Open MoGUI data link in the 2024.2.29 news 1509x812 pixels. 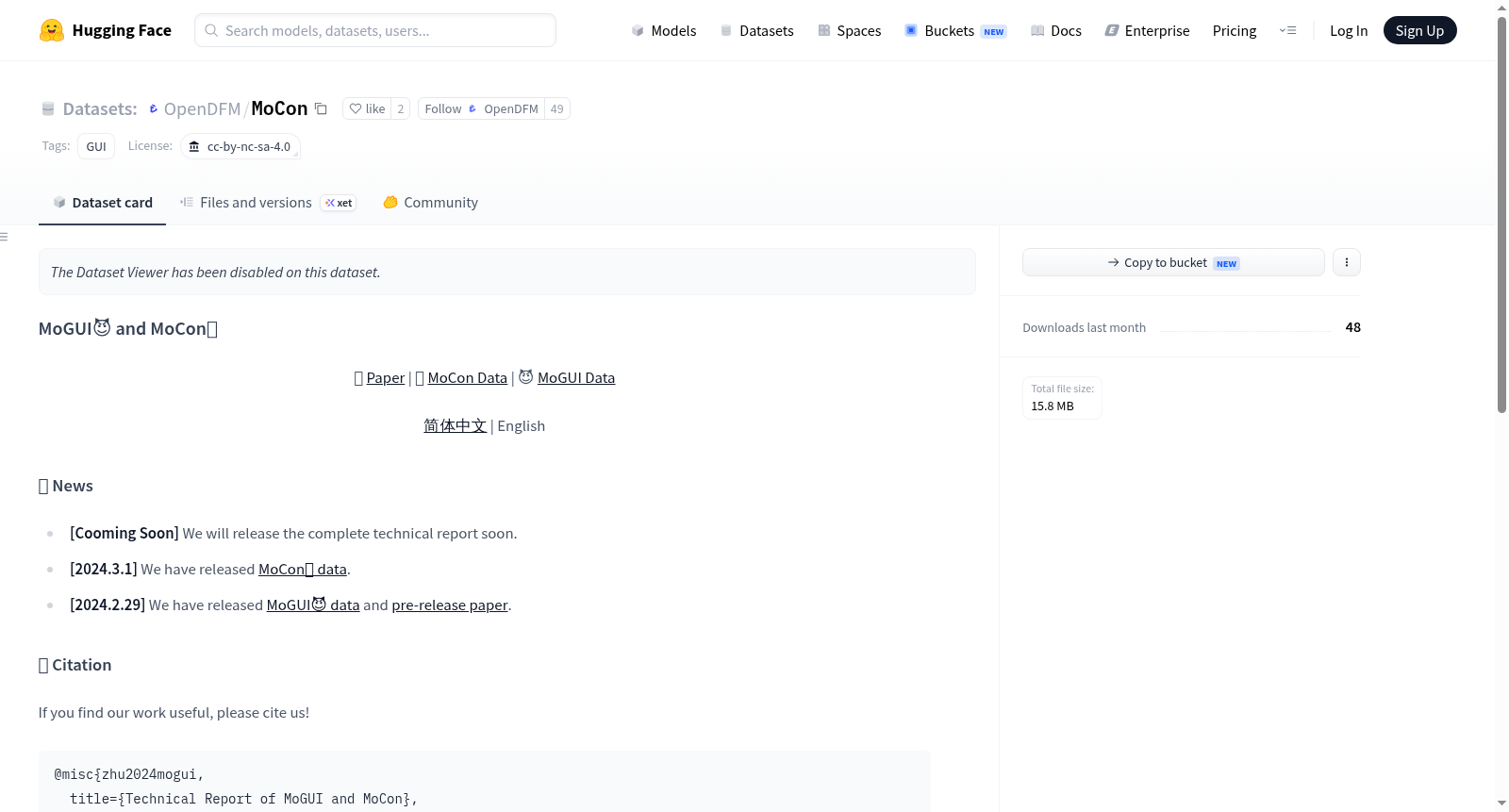tap(313, 605)
